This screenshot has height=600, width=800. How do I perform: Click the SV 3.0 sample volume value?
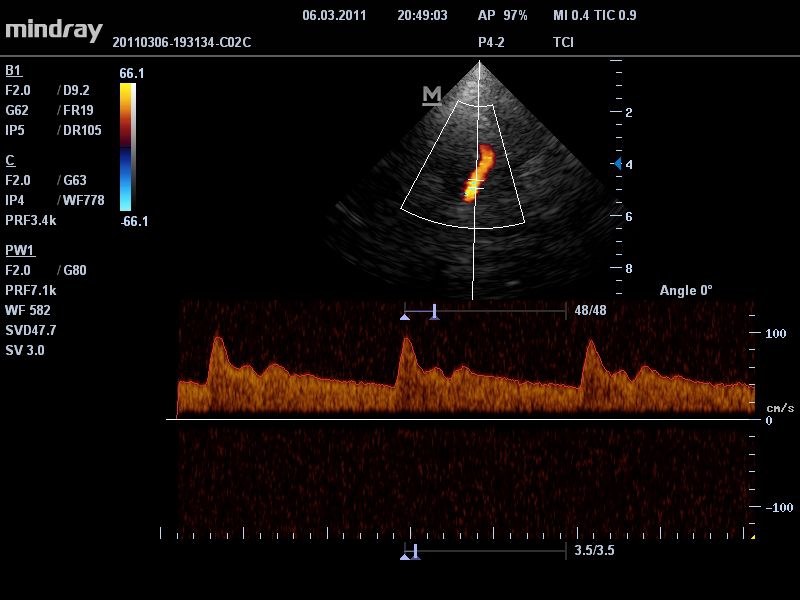pyautogui.click(x=25, y=351)
